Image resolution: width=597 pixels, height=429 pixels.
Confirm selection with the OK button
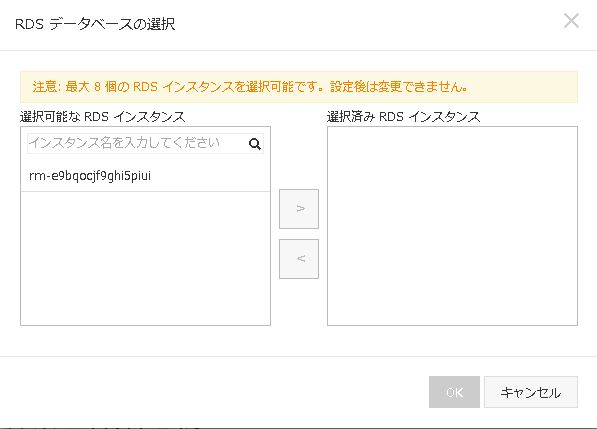click(454, 392)
